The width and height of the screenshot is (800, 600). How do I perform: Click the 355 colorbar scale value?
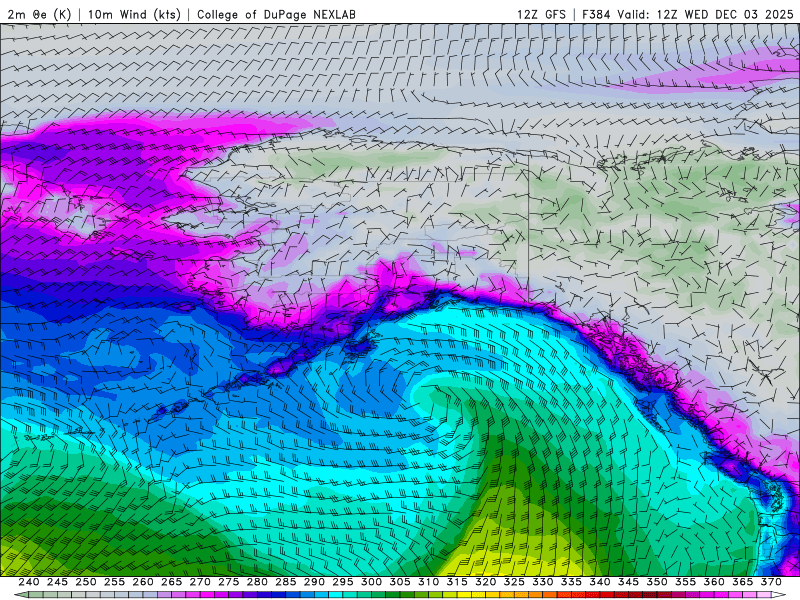point(686,582)
